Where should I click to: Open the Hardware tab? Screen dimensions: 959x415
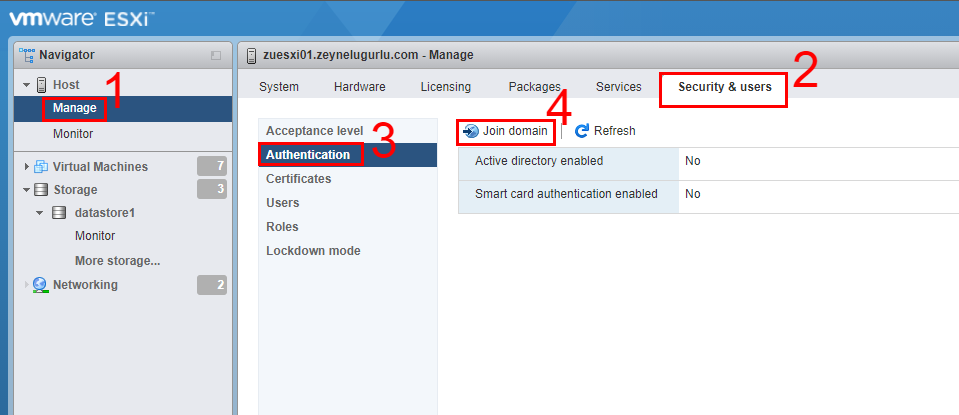point(360,87)
